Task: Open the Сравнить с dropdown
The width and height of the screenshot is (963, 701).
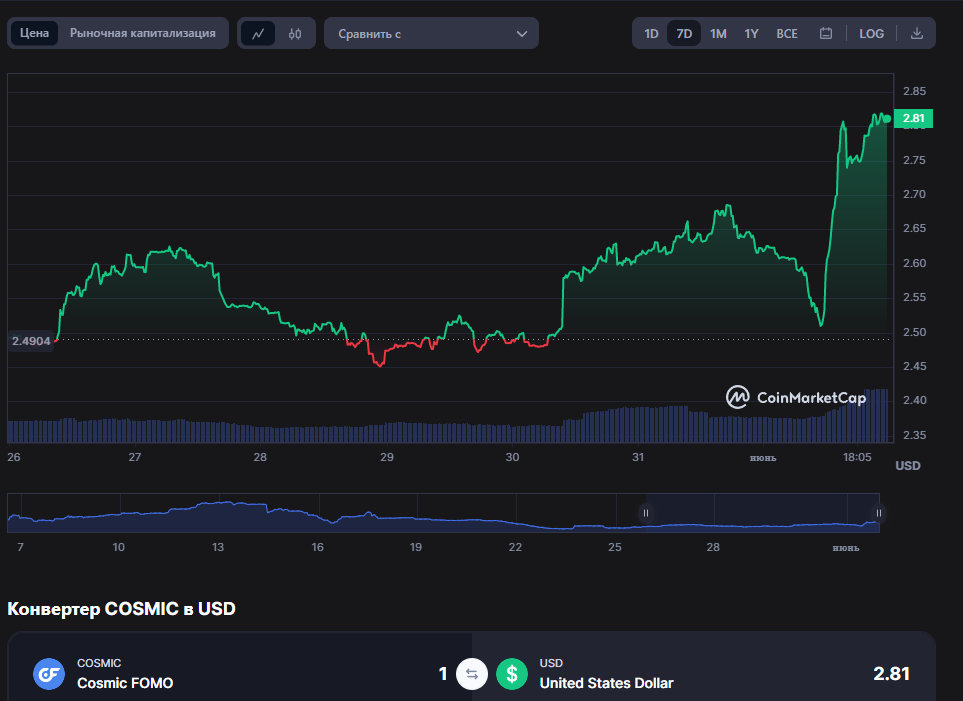Action: tap(431, 34)
